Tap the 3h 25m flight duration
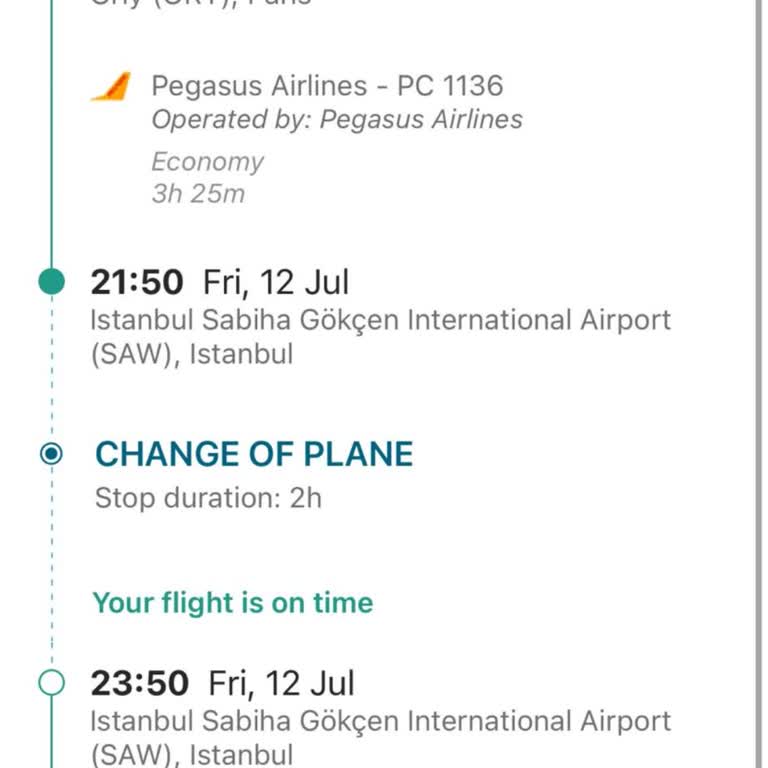The height and width of the screenshot is (768, 768). click(198, 193)
